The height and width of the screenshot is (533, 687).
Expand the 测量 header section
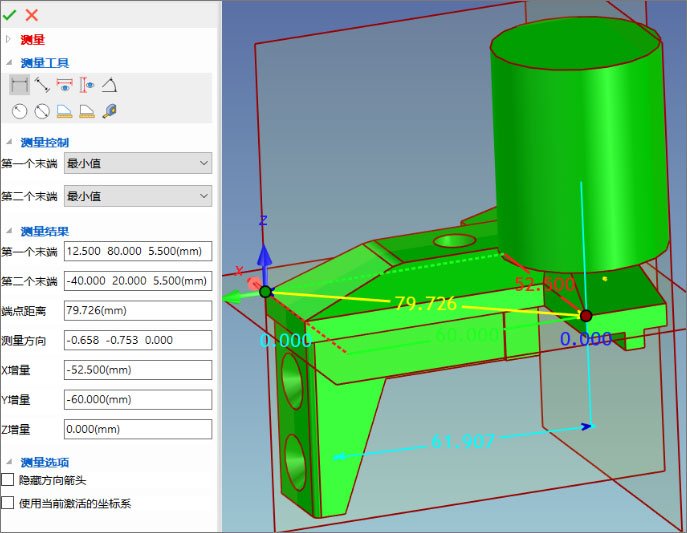[x=8, y=39]
